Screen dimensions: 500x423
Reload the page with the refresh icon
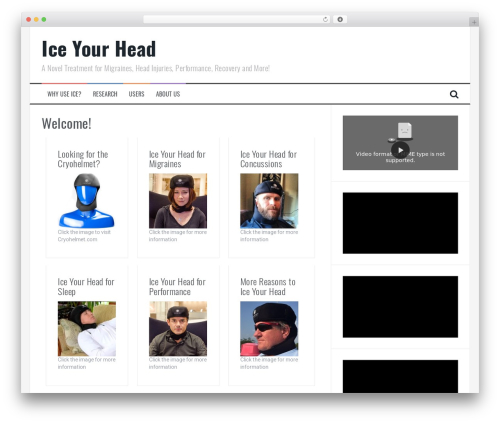pyautogui.click(x=325, y=20)
